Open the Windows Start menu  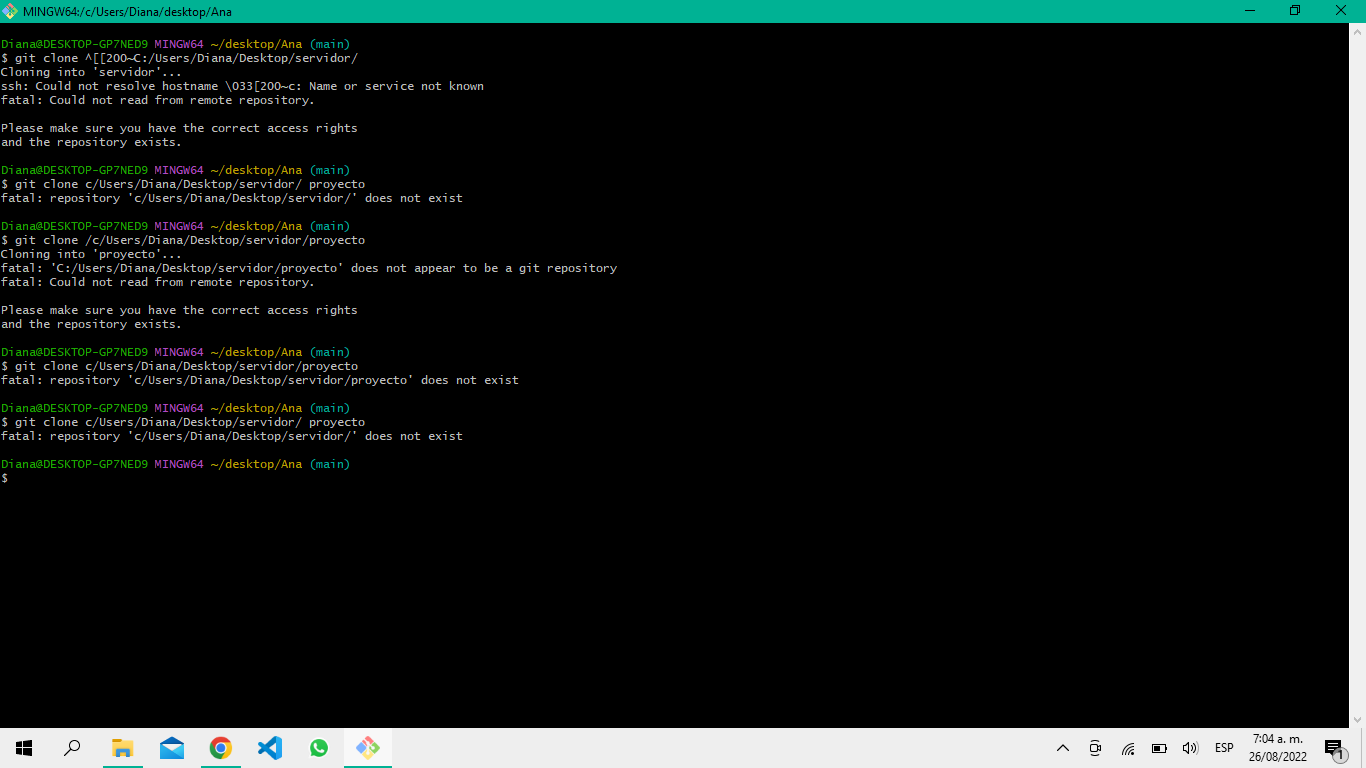click(x=24, y=748)
